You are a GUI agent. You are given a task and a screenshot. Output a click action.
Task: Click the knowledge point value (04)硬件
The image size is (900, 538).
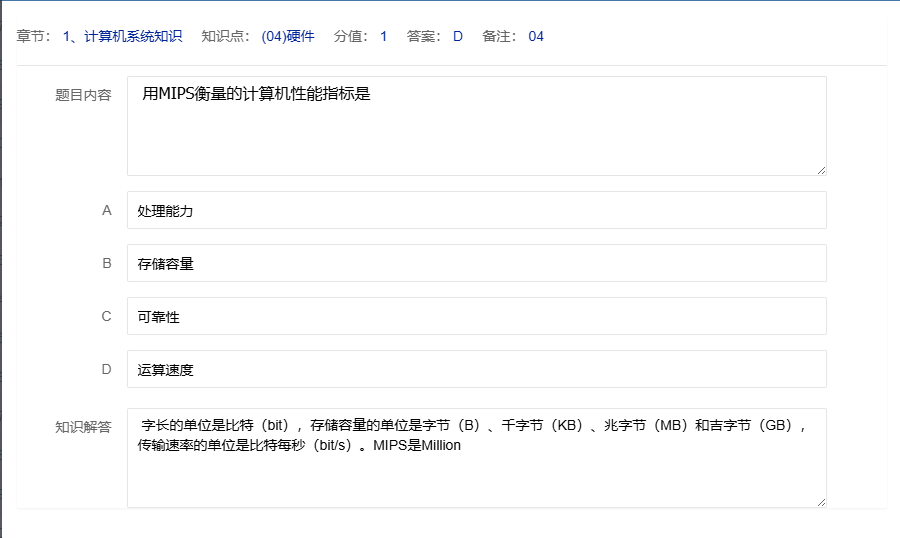click(x=288, y=37)
